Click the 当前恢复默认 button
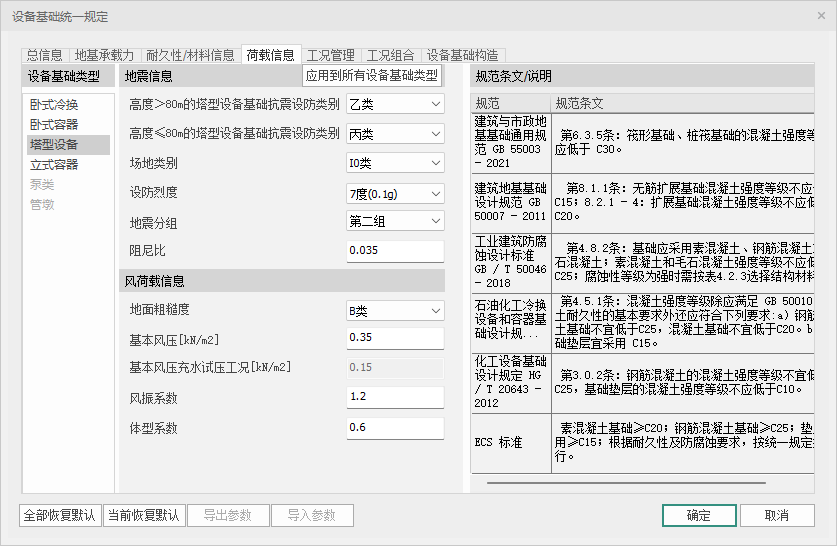This screenshot has height=546, width=837. tap(143, 516)
